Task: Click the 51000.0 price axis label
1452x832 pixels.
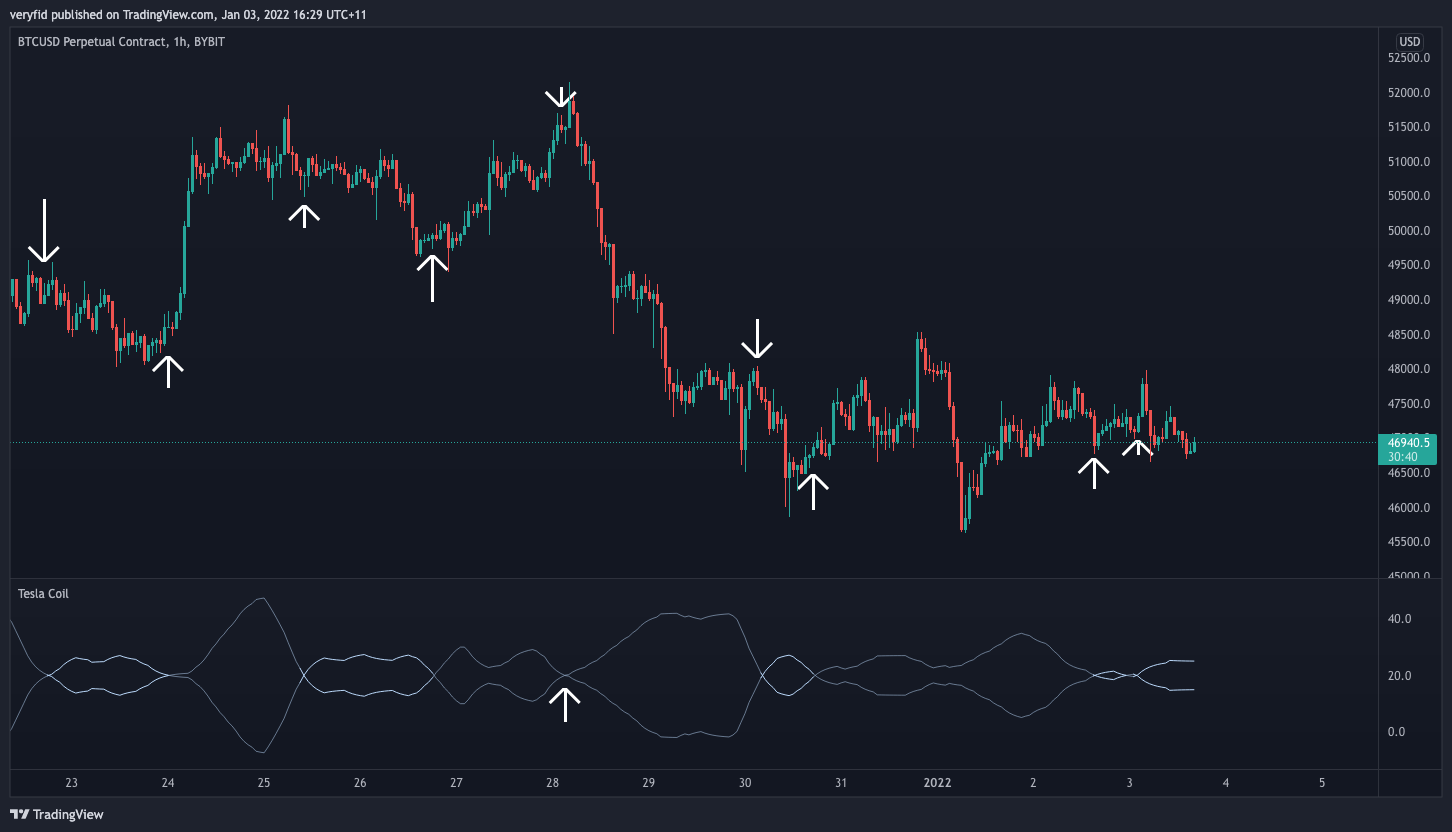Action: (1408, 162)
